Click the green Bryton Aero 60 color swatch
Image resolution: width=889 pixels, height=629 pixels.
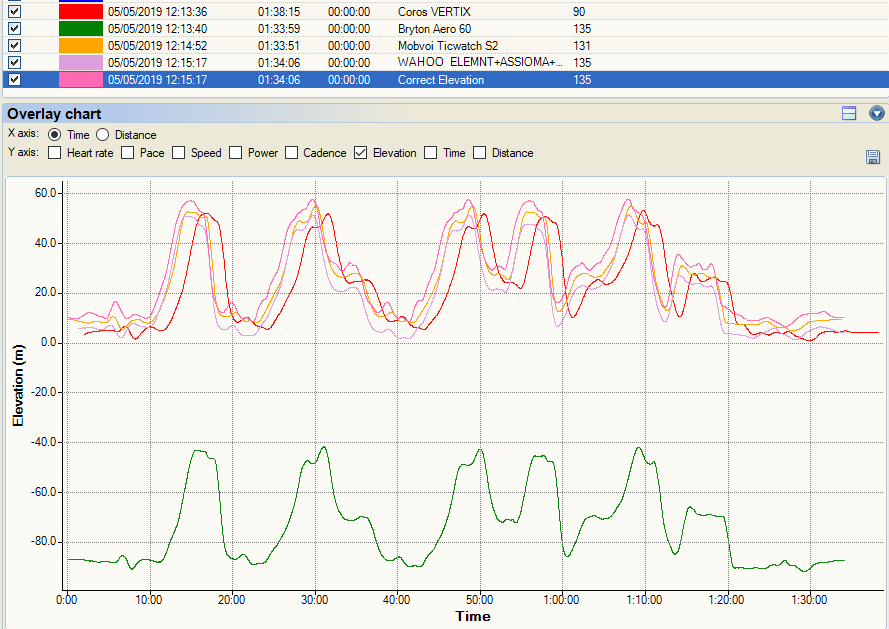coord(80,29)
